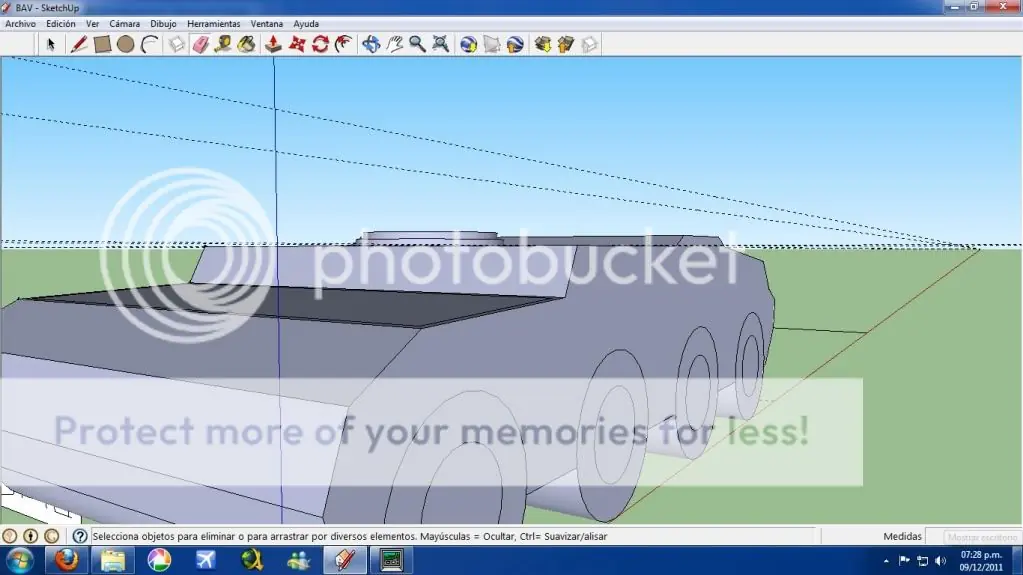Click the geo-location status bar icon
This screenshot has width=1023, height=575.
[10, 536]
